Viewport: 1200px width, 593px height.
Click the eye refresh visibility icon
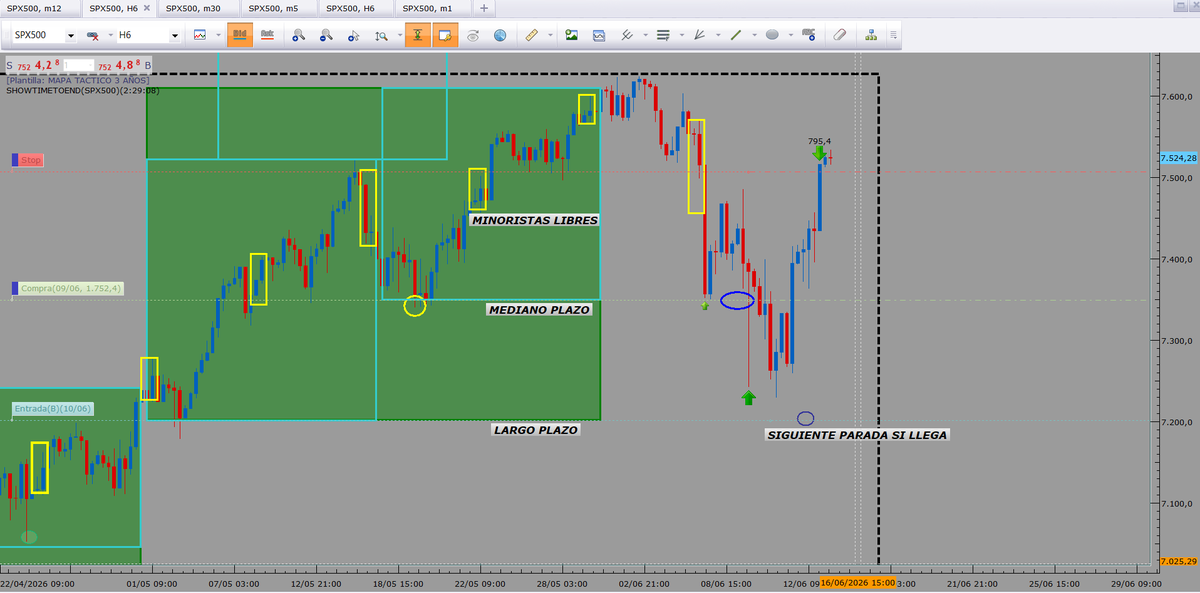pyautogui.click(x=473, y=36)
